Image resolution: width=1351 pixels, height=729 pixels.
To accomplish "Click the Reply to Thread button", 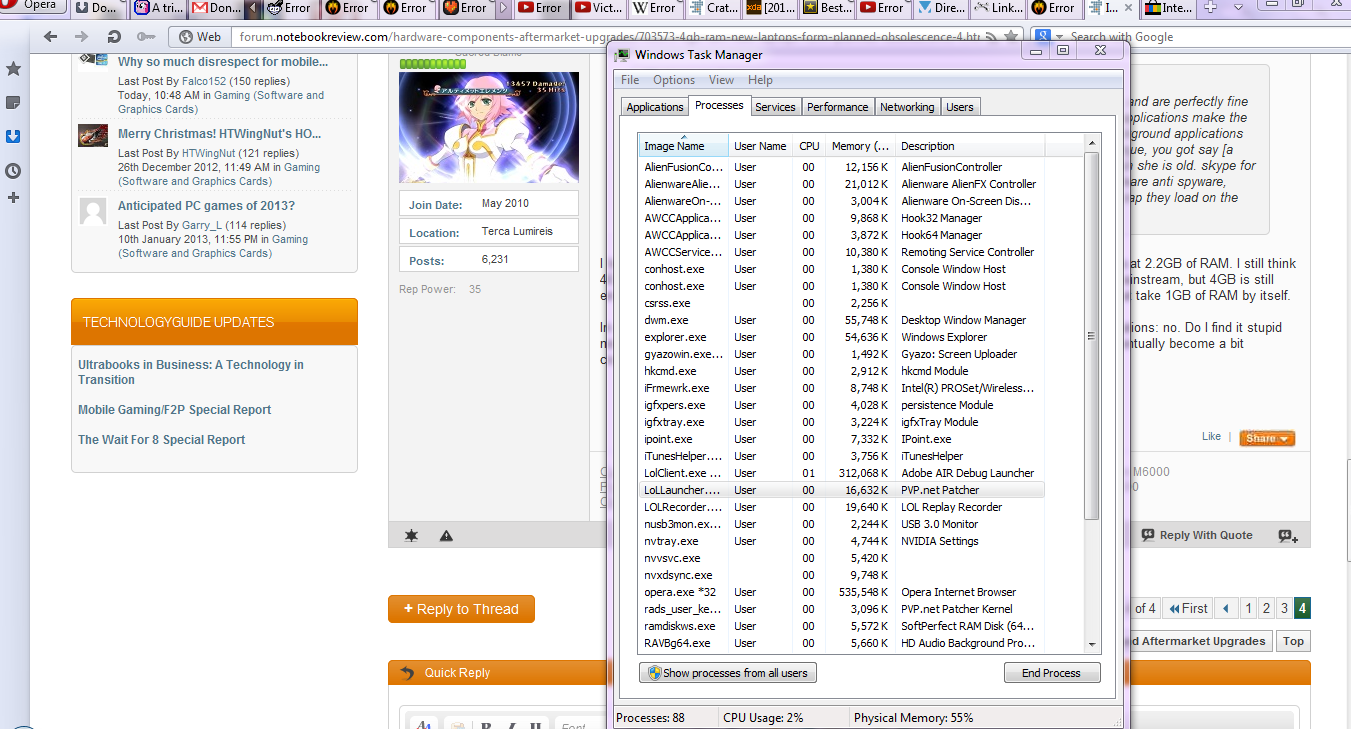I will pyautogui.click(x=461, y=609).
